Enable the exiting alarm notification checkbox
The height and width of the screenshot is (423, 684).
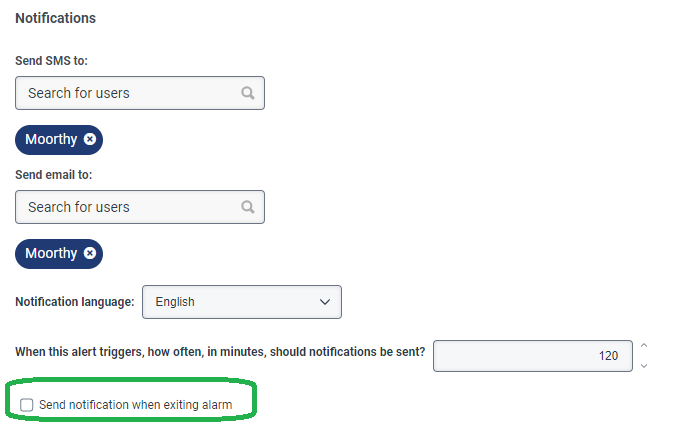coord(26,404)
